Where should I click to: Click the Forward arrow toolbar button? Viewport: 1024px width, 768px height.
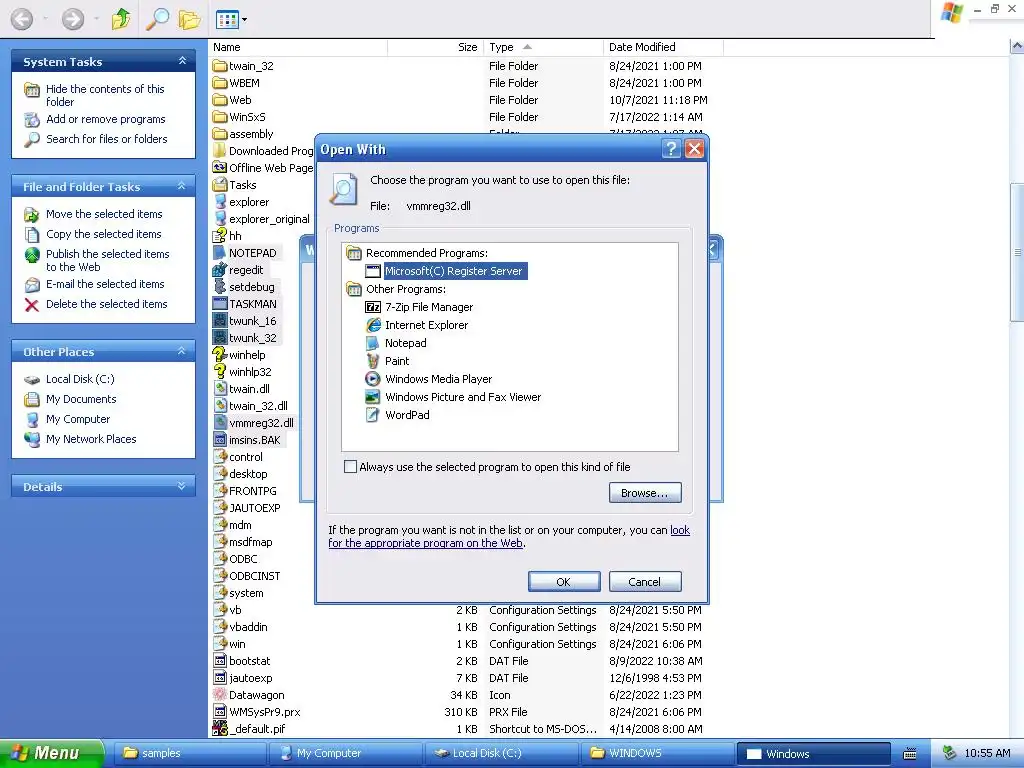pos(72,19)
